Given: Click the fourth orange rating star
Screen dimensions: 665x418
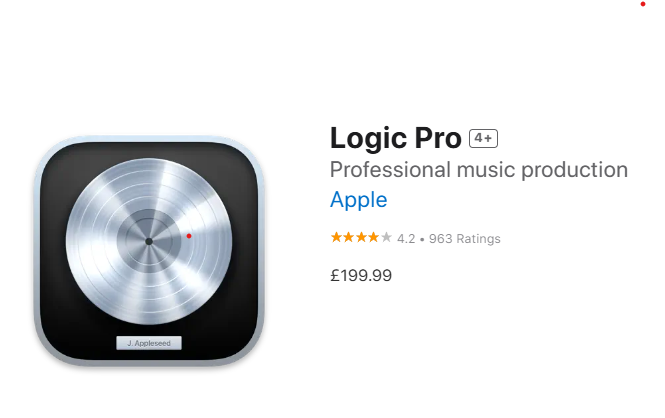Looking at the screenshot, I should 373,237.
